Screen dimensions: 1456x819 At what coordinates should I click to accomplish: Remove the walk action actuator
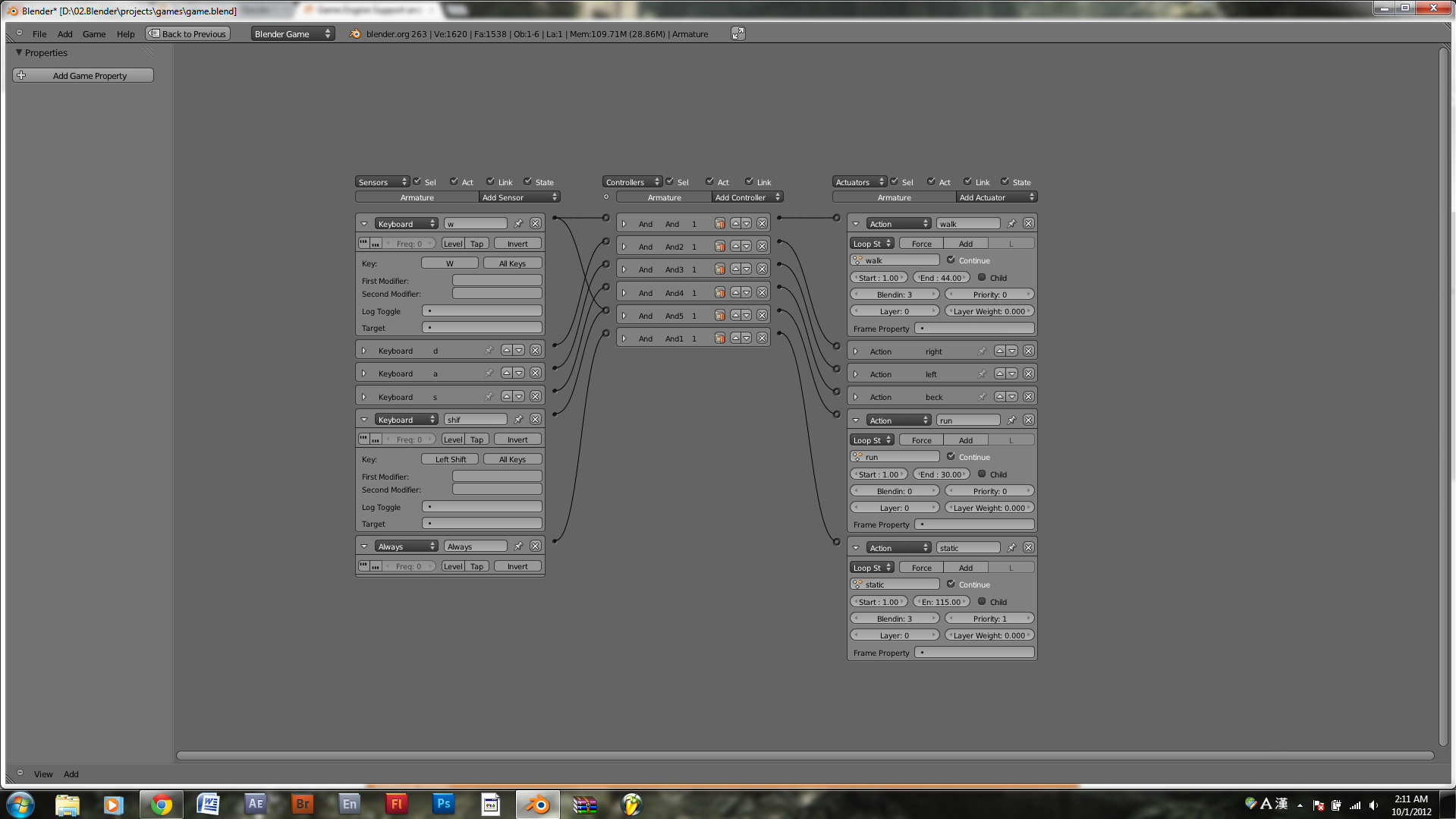(1029, 223)
